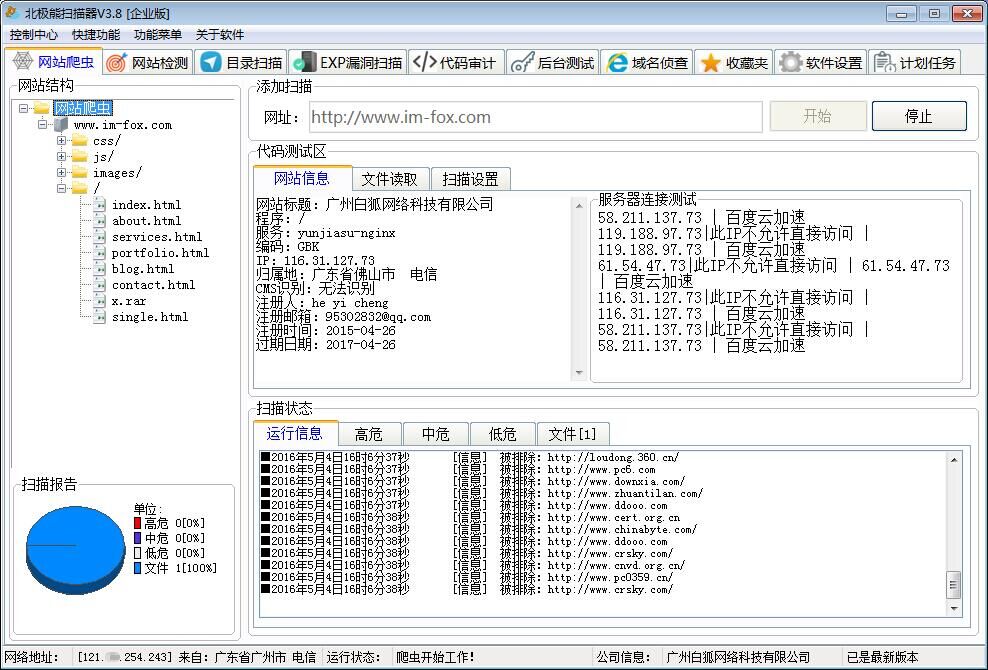Click the EXP漏洞扫描 server icon
The height and width of the screenshot is (670, 988).
[x=305, y=62]
